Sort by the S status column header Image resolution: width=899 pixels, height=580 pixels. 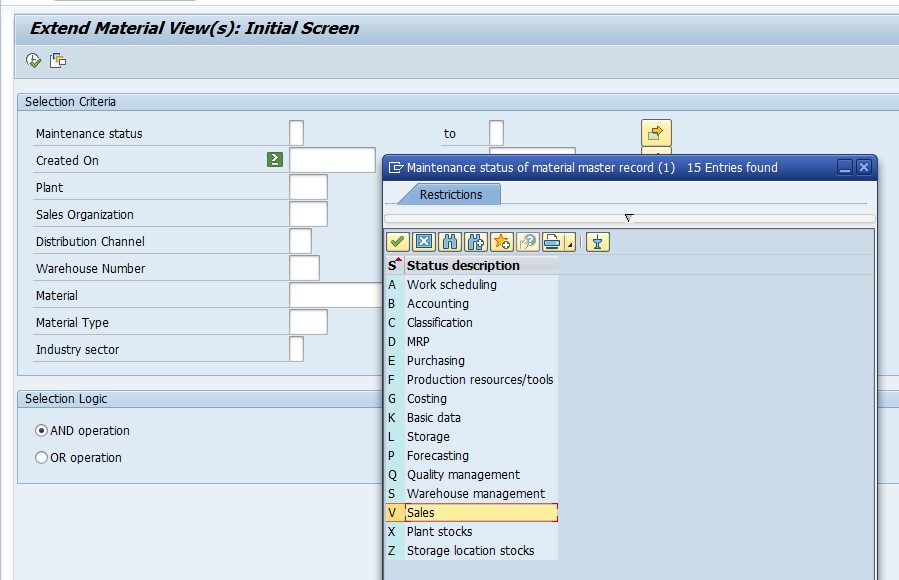(394, 265)
